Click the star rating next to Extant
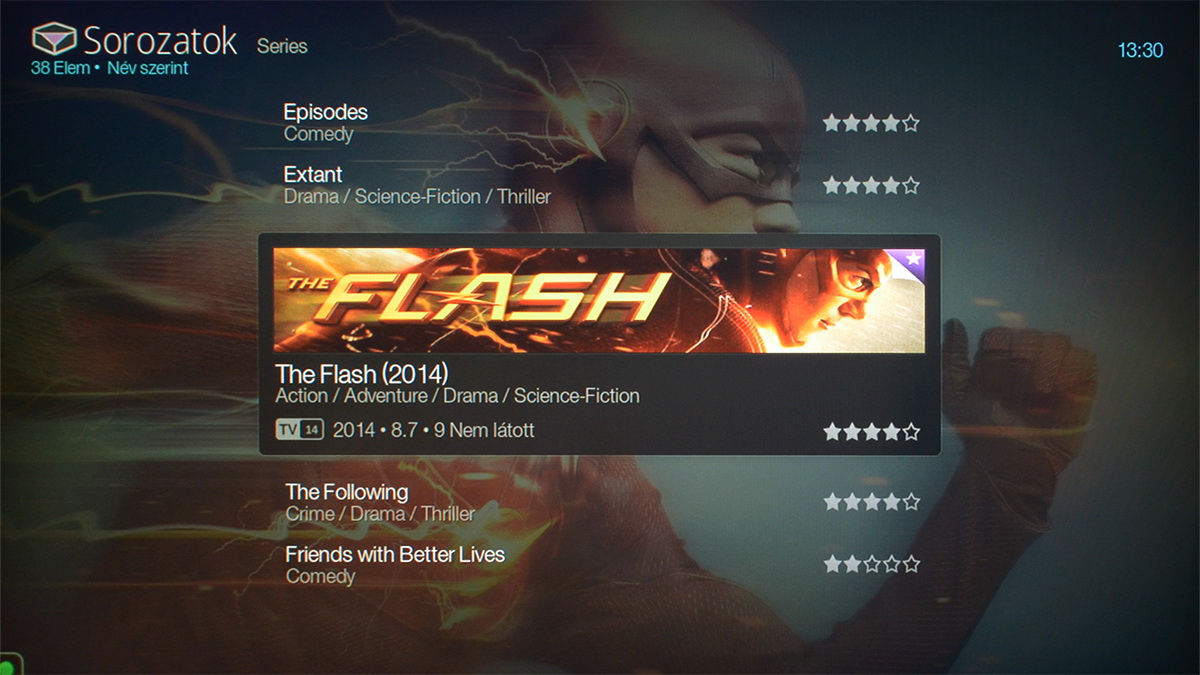The image size is (1200, 675). pos(871,185)
